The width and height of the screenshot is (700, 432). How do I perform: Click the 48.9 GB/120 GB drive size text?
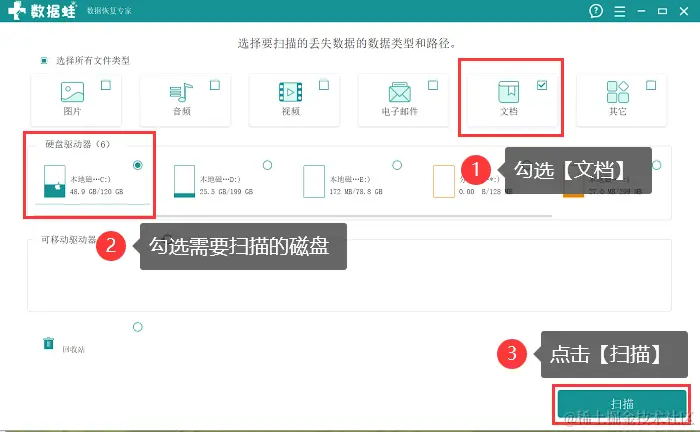click(96, 191)
